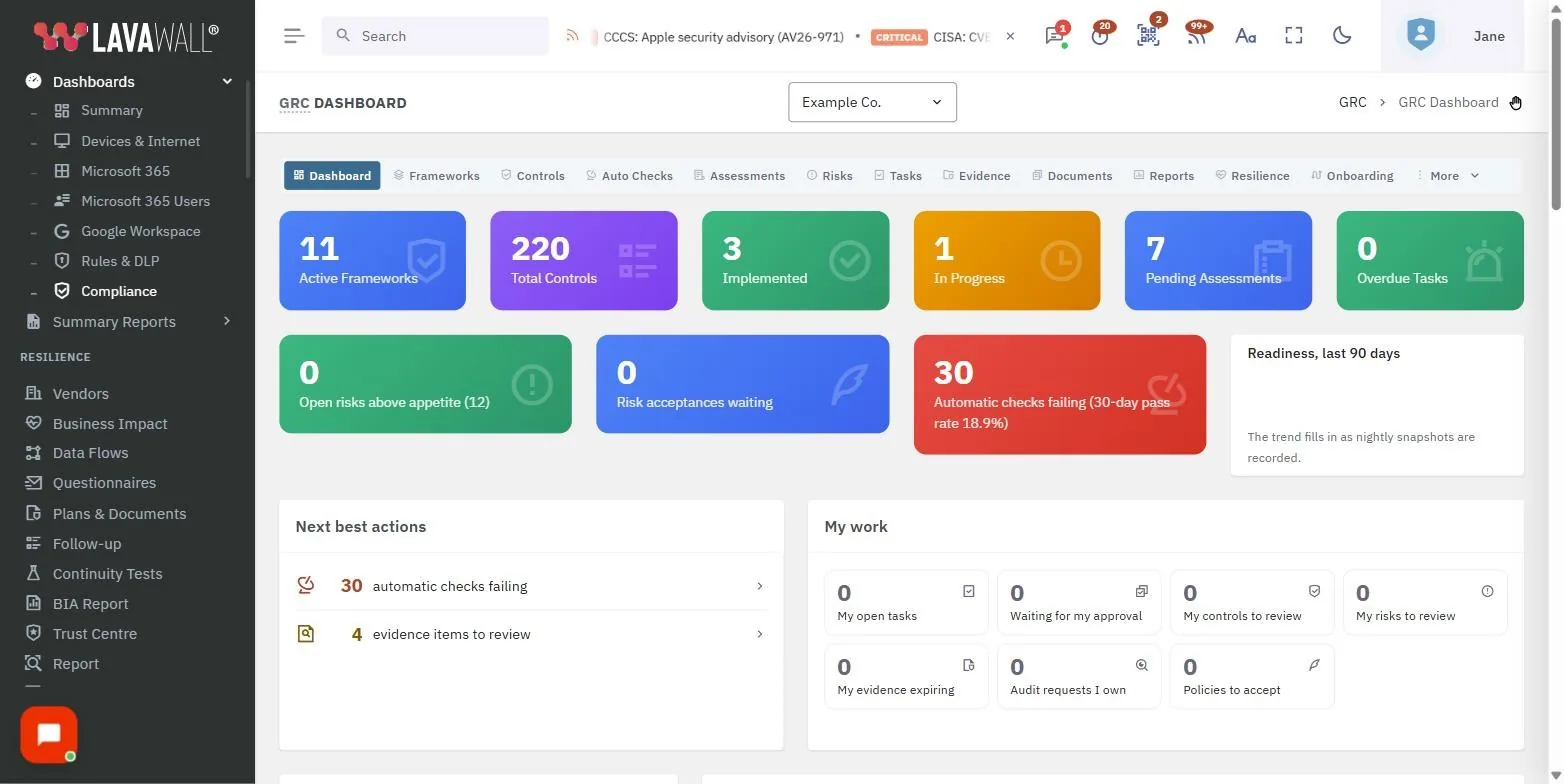Open the chat messages icon in header
Image resolution: width=1564 pixels, height=784 pixels.
pos(1054,36)
